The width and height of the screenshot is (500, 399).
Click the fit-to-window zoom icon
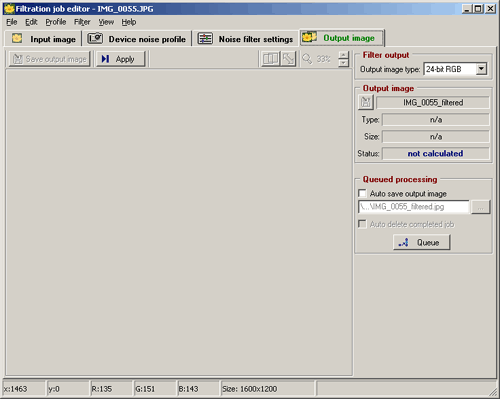click(288, 59)
